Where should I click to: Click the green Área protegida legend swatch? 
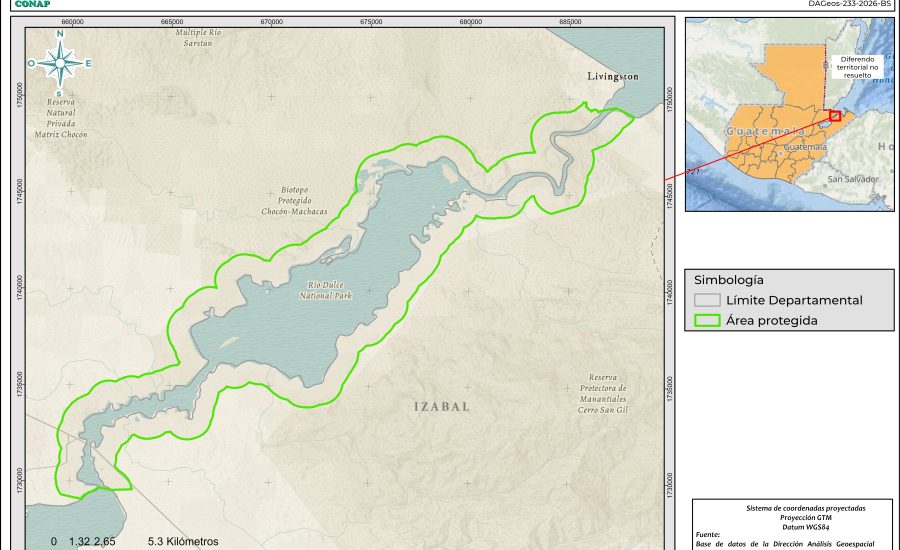[x=708, y=321]
